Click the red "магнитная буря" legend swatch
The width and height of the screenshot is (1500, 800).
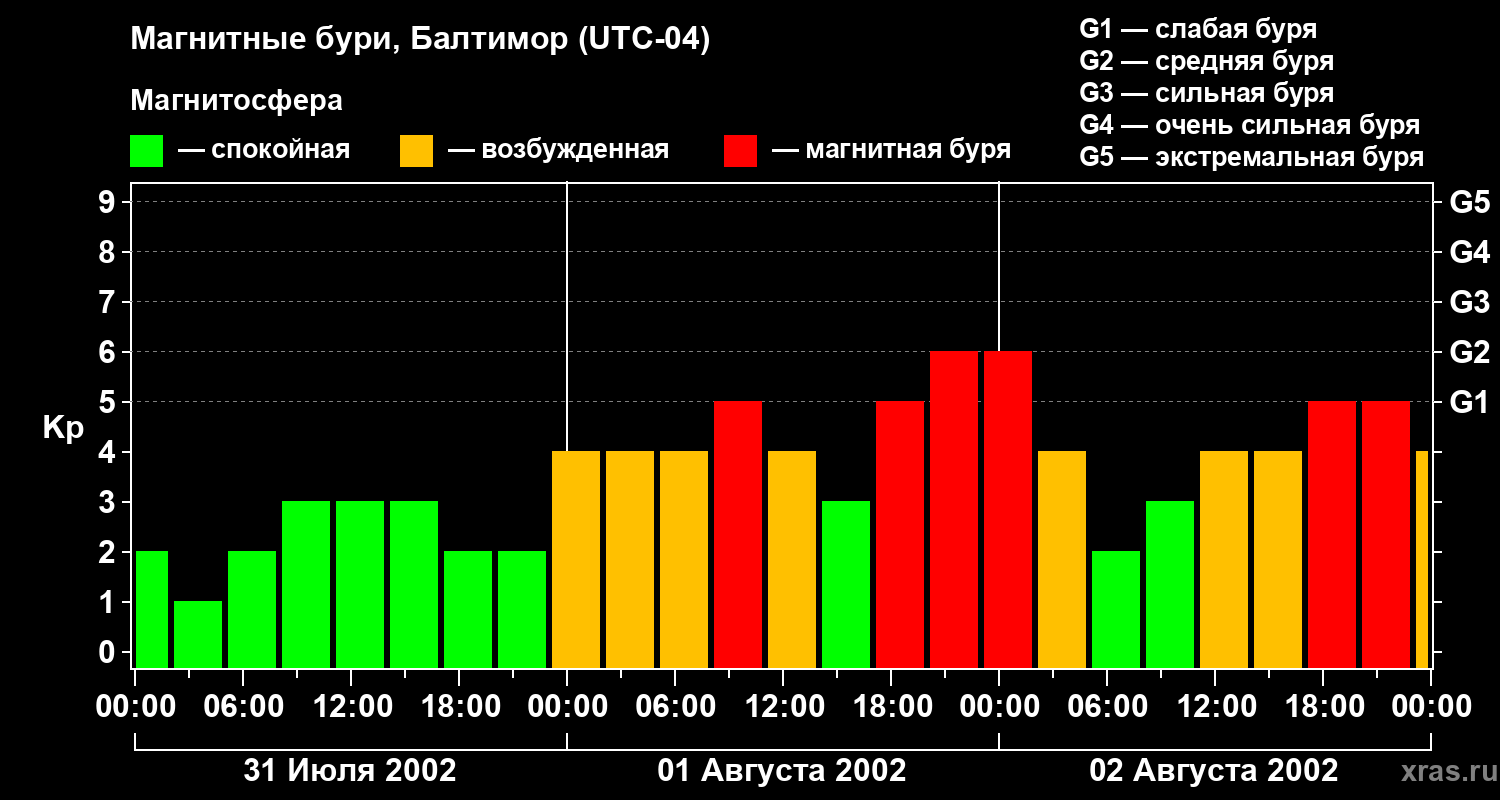coord(740,151)
